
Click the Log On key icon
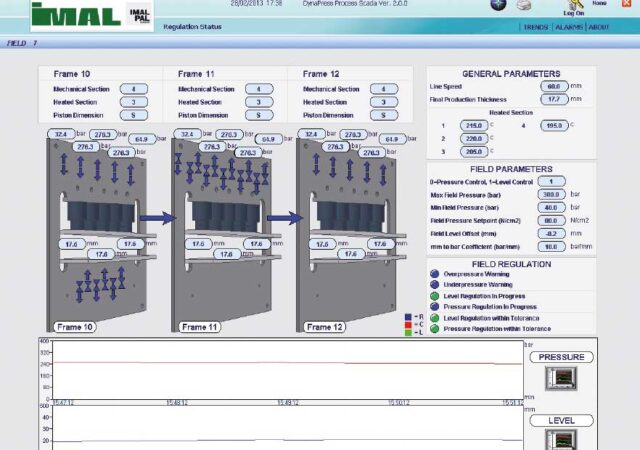pos(574,4)
